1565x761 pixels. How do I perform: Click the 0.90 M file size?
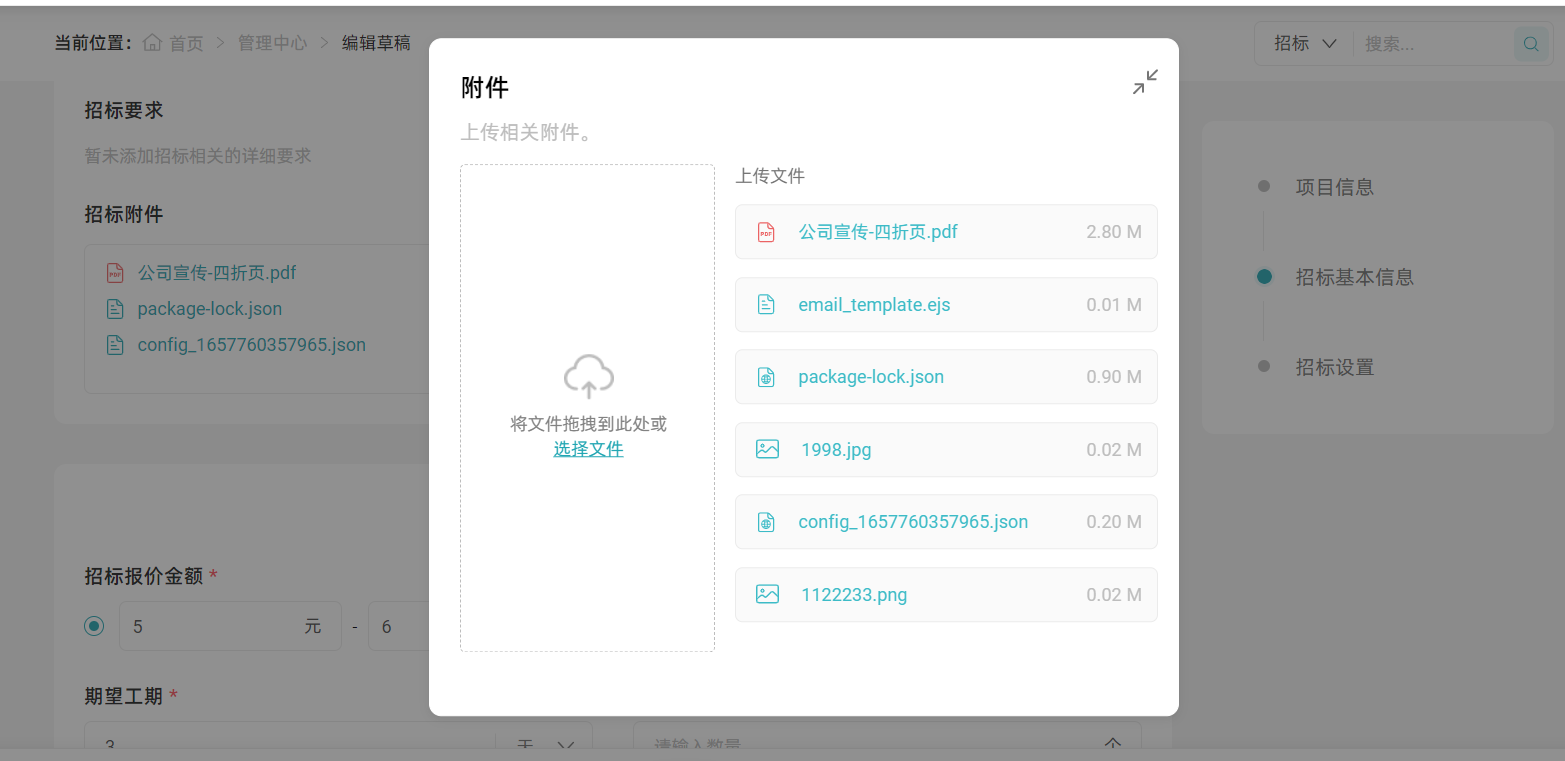coord(1114,377)
